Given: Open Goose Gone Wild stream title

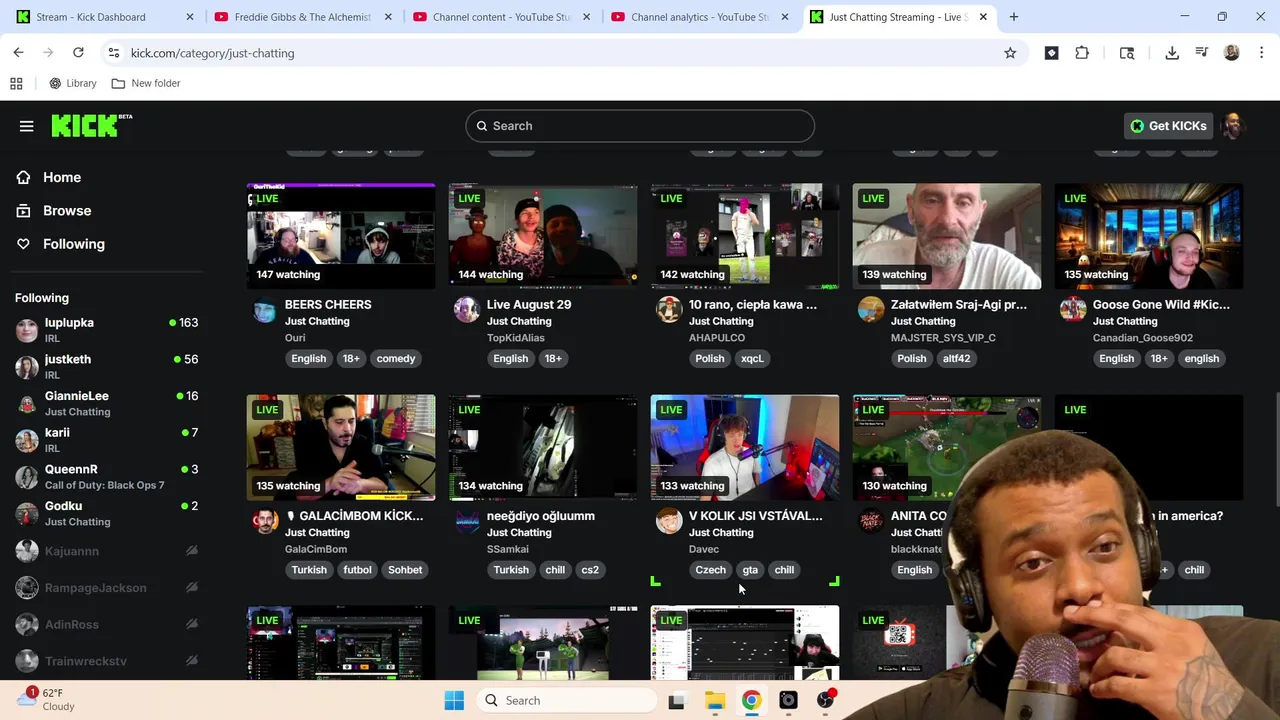Looking at the screenshot, I should tap(1162, 304).
